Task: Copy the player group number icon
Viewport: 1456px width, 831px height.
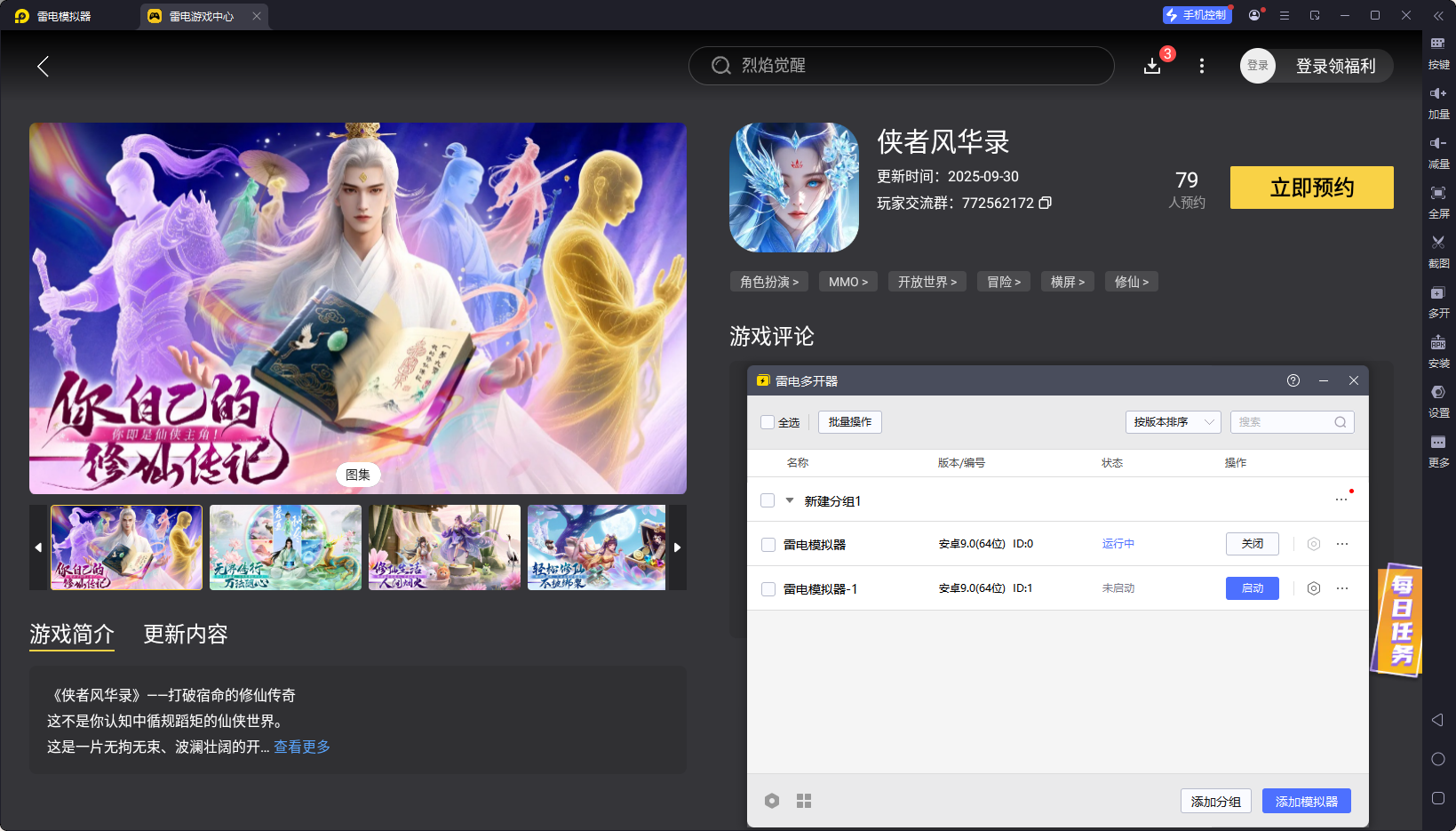Action: click(x=1046, y=203)
